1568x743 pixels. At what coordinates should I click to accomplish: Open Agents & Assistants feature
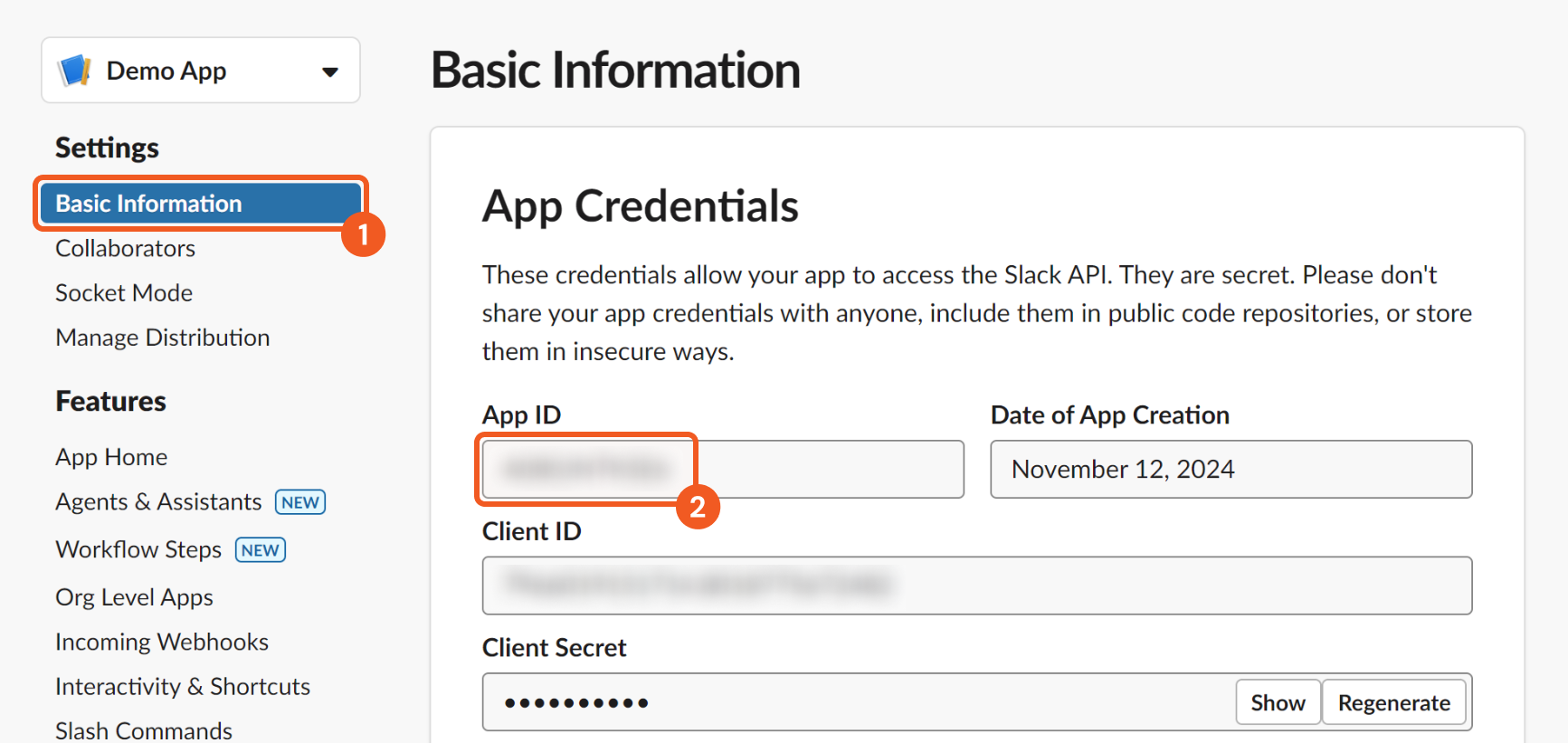click(158, 502)
